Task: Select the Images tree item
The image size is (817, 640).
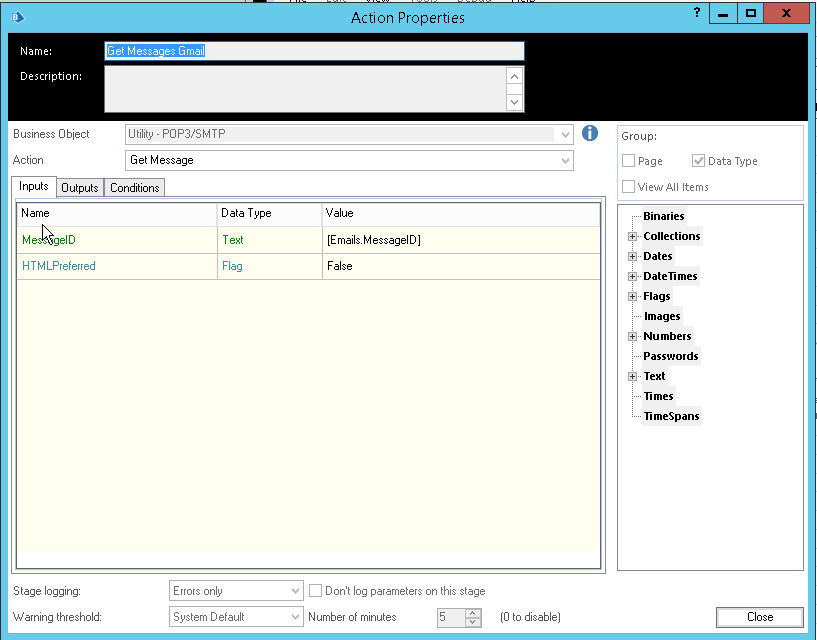Action: pyautogui.click(x=662, y=316)
